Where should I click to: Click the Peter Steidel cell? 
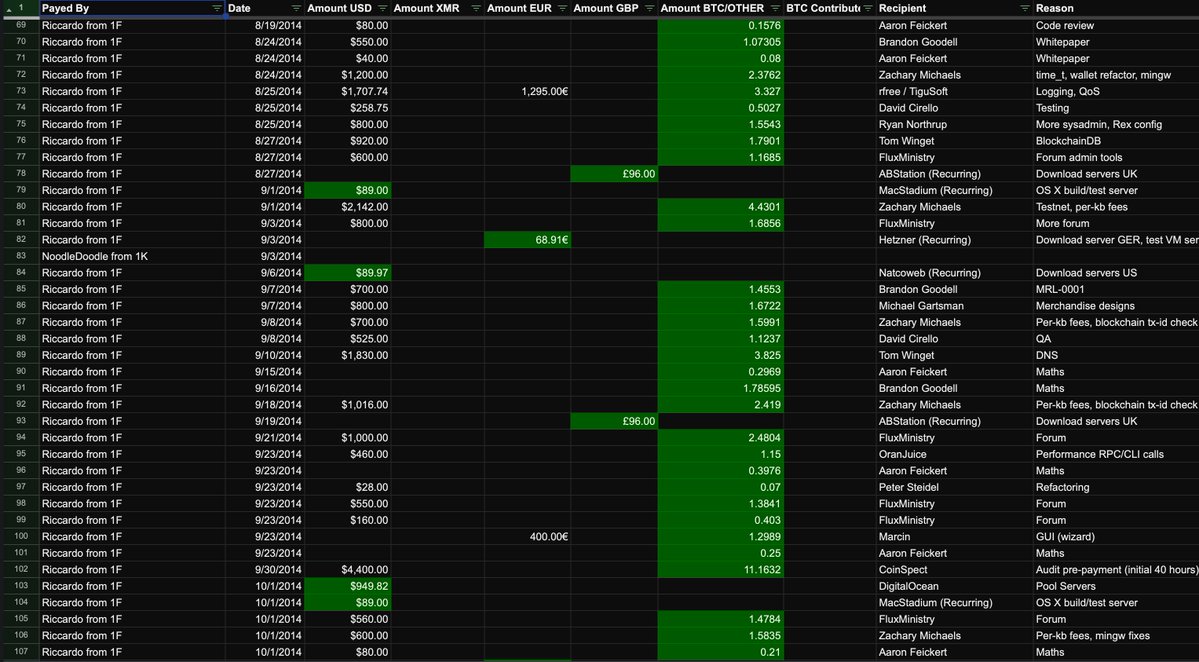(x=954, y=487)
